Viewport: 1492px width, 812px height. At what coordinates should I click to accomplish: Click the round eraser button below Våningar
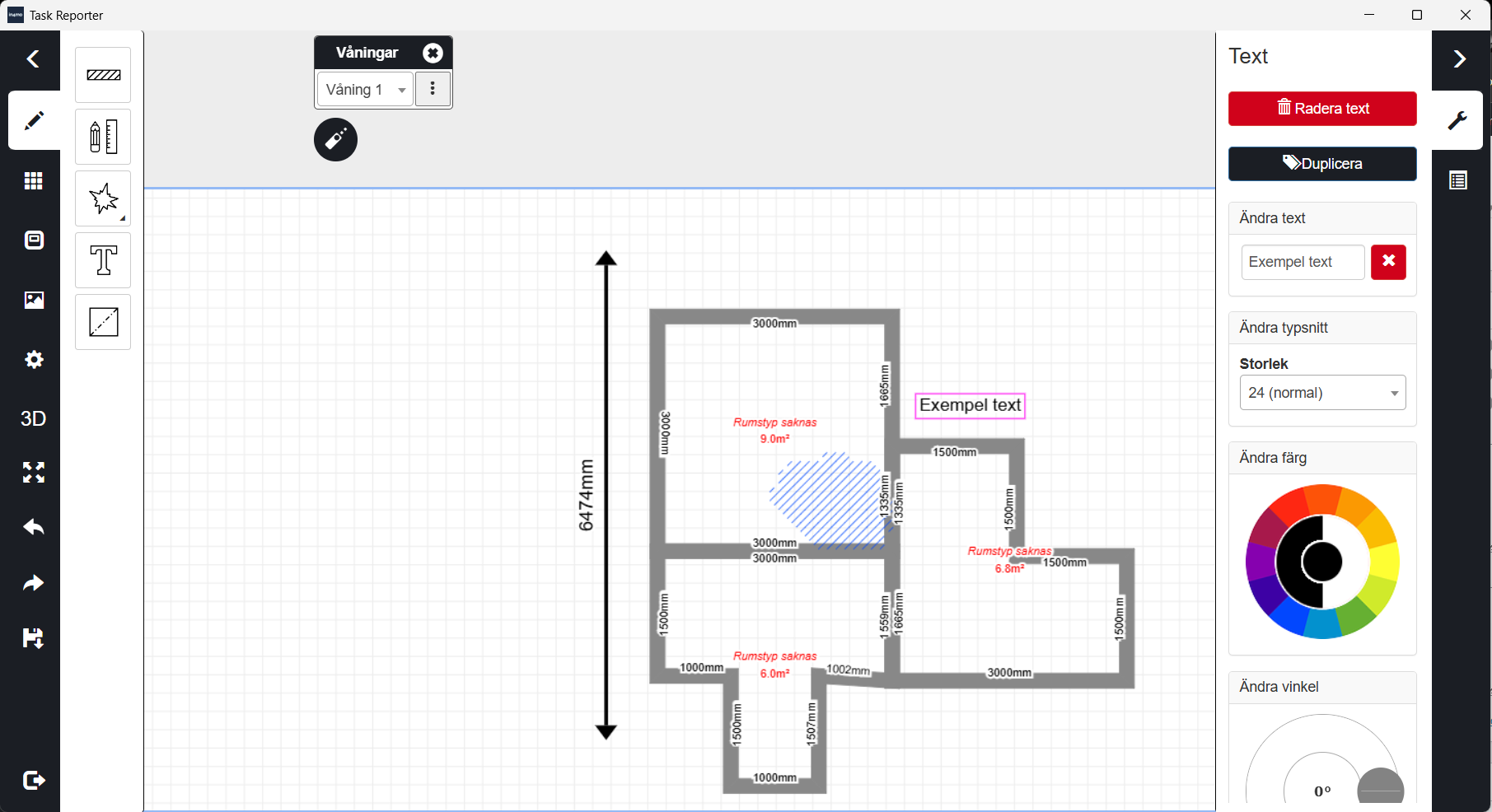(x=335, y=139)
